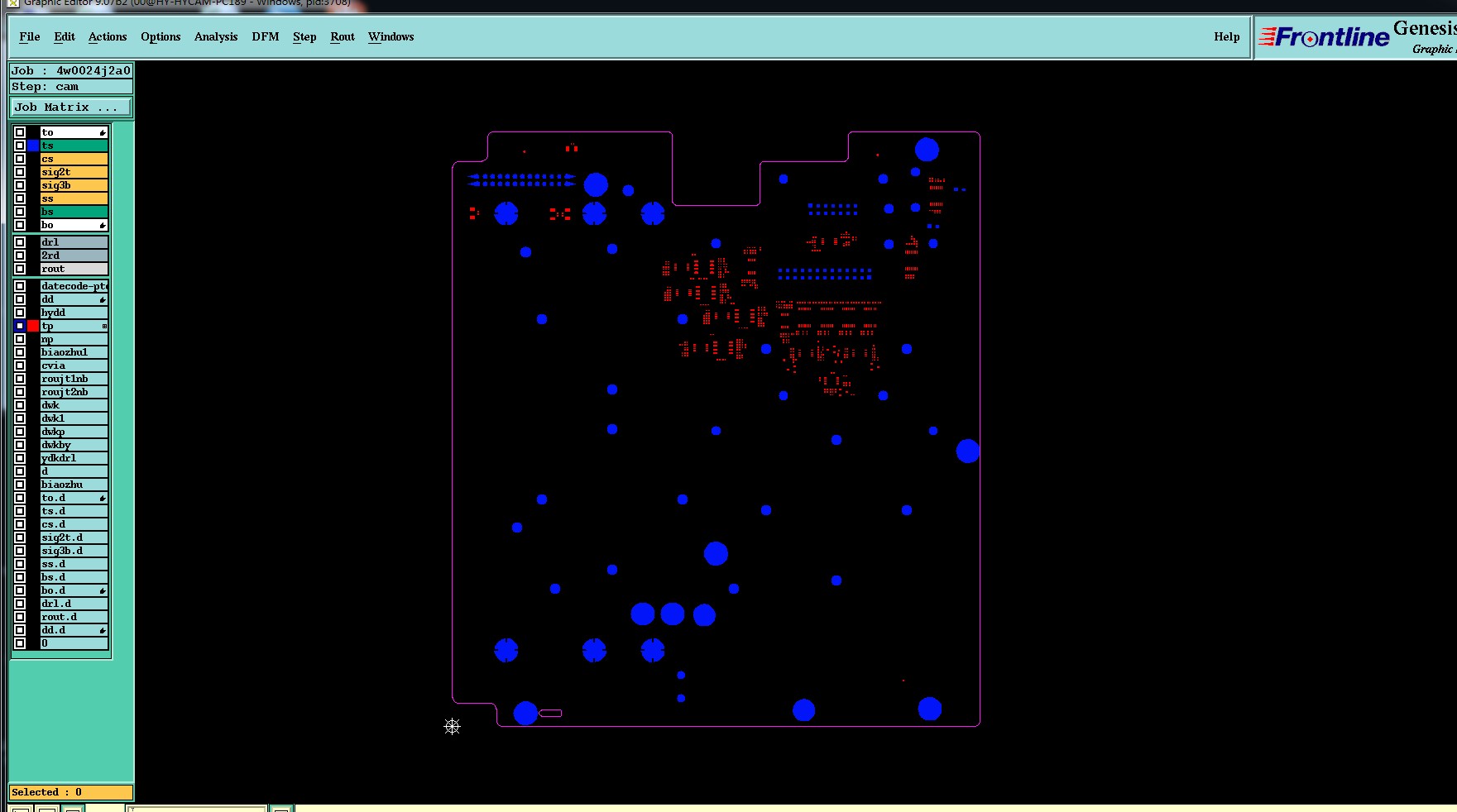Viewport: 1457px width, 812px height.
Task: Toggle the checkbox for the 'rout' layer
Action: click(x=20, y=269)
